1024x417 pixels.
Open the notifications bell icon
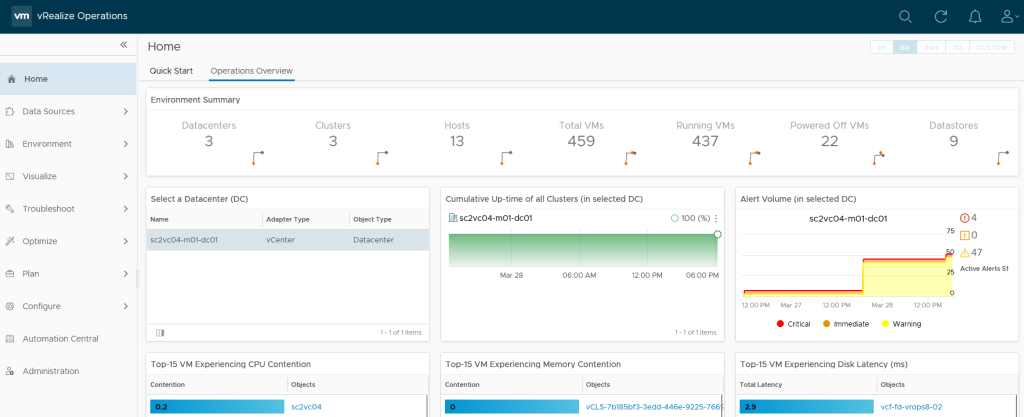point(975,16)
